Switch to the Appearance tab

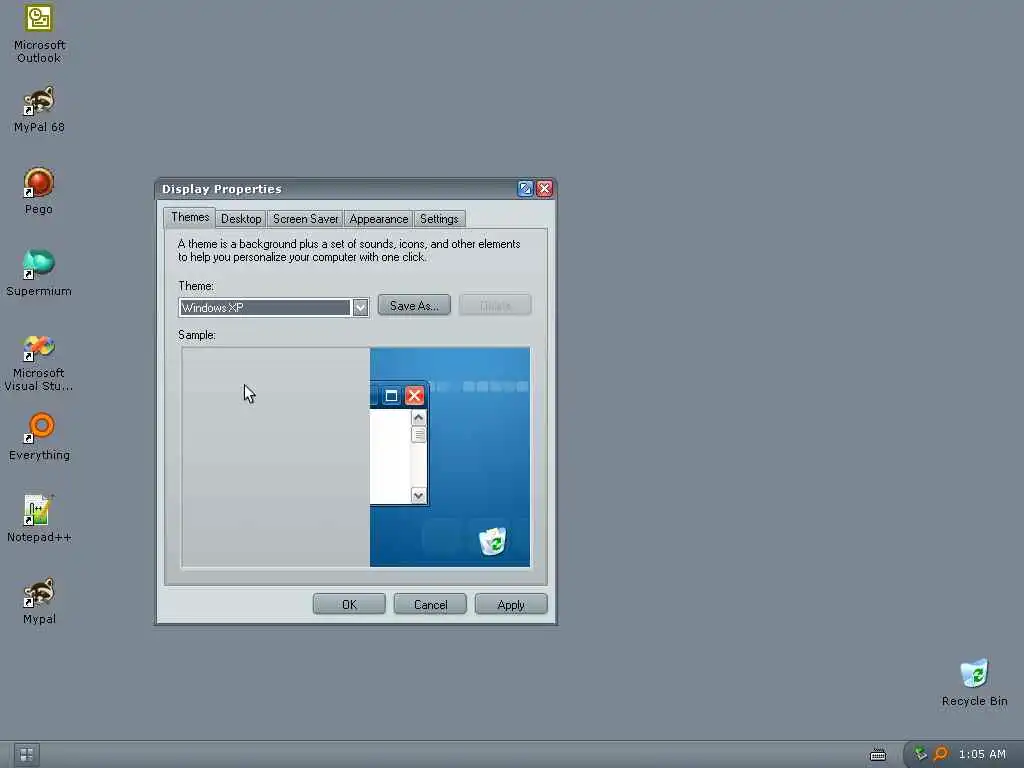pos(379,219)
